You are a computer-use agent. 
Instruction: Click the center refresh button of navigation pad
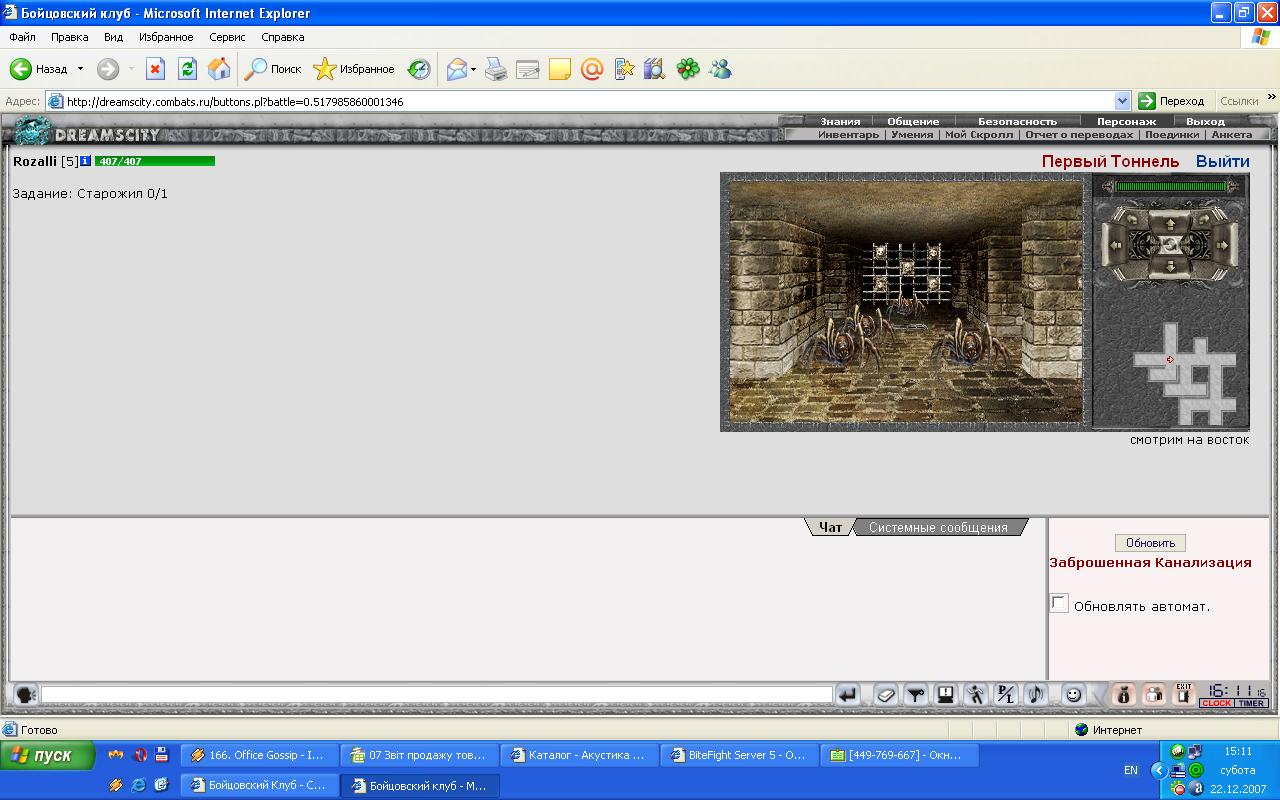pos(1170,245)
